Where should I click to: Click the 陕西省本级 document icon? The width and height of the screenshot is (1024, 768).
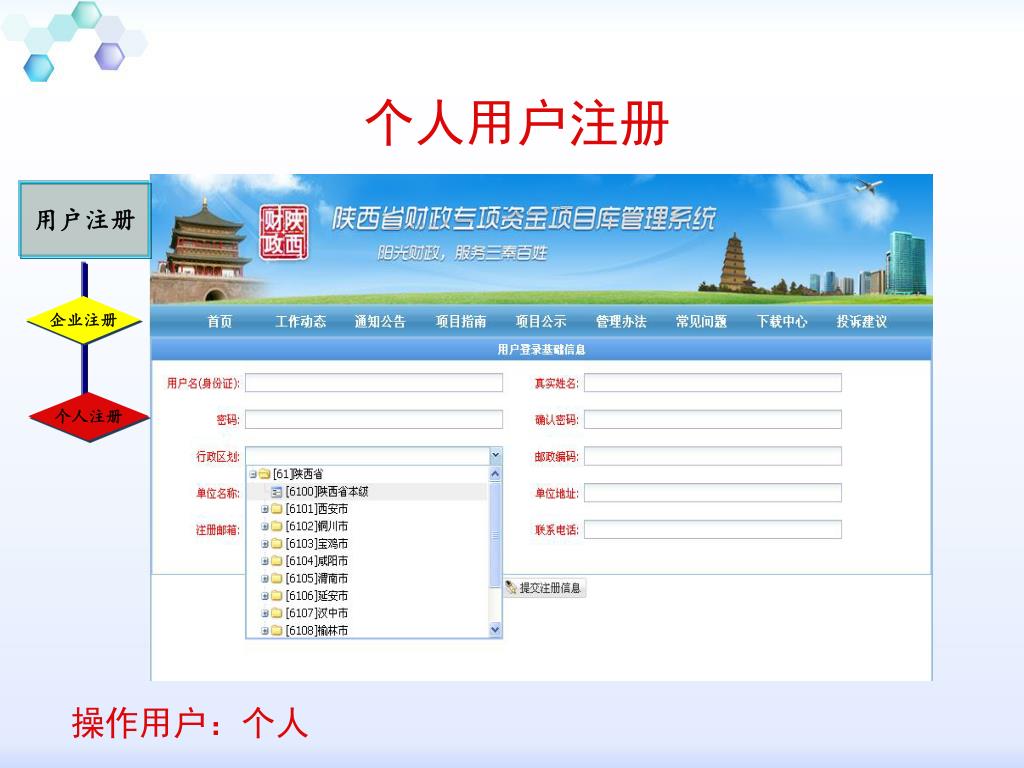point(277,492)
